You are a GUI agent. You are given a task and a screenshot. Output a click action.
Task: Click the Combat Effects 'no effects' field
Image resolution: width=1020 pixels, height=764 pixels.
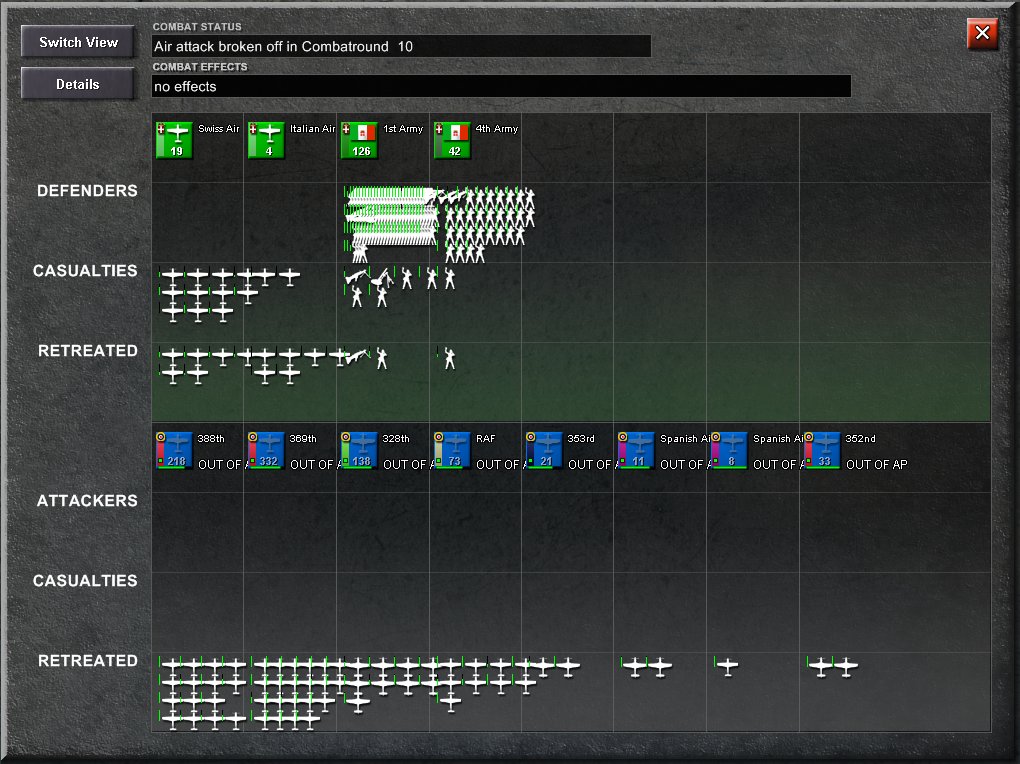tap(501, 87)
